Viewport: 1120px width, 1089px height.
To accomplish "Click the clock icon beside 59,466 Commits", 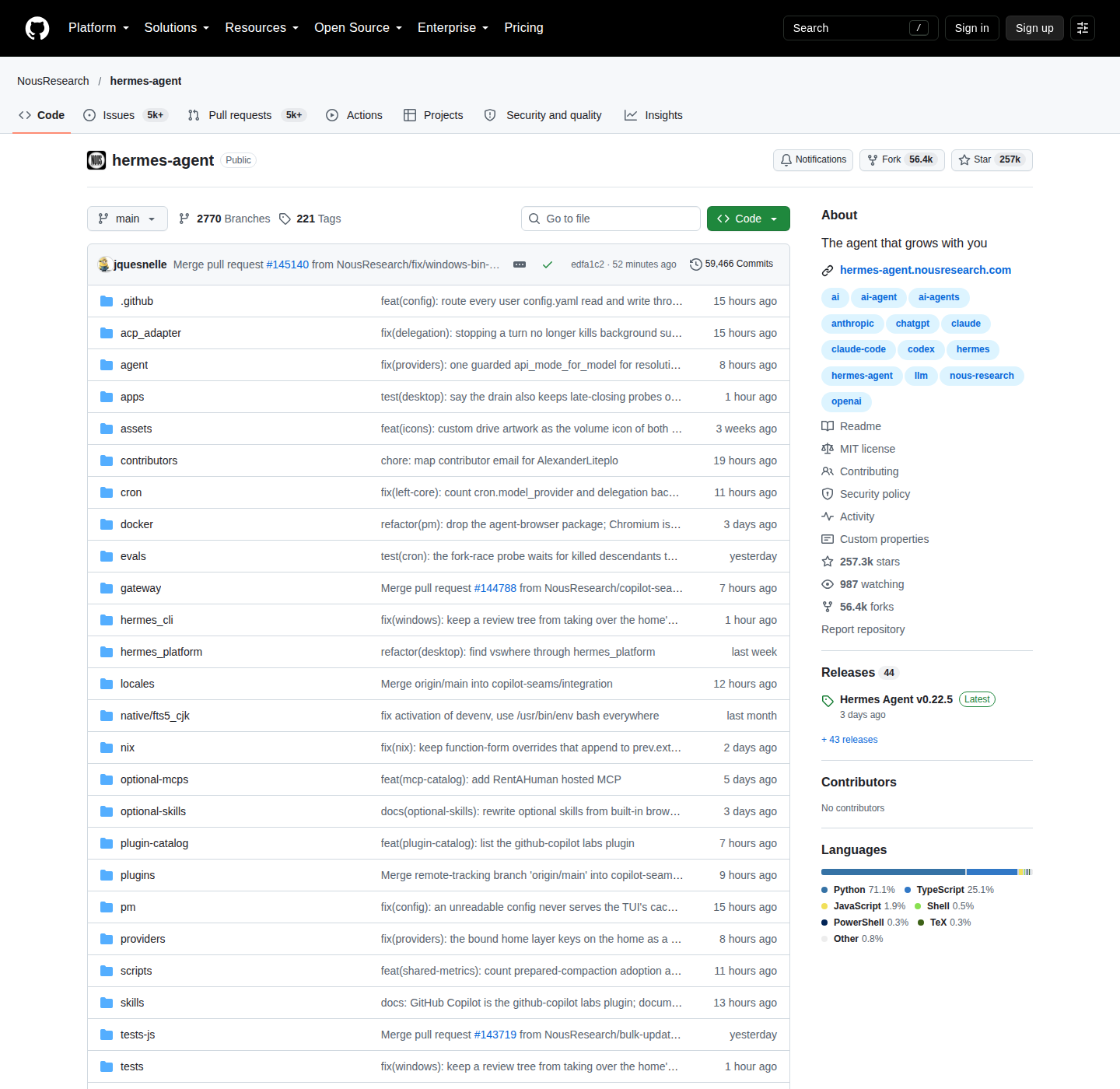I will [696, 264].
